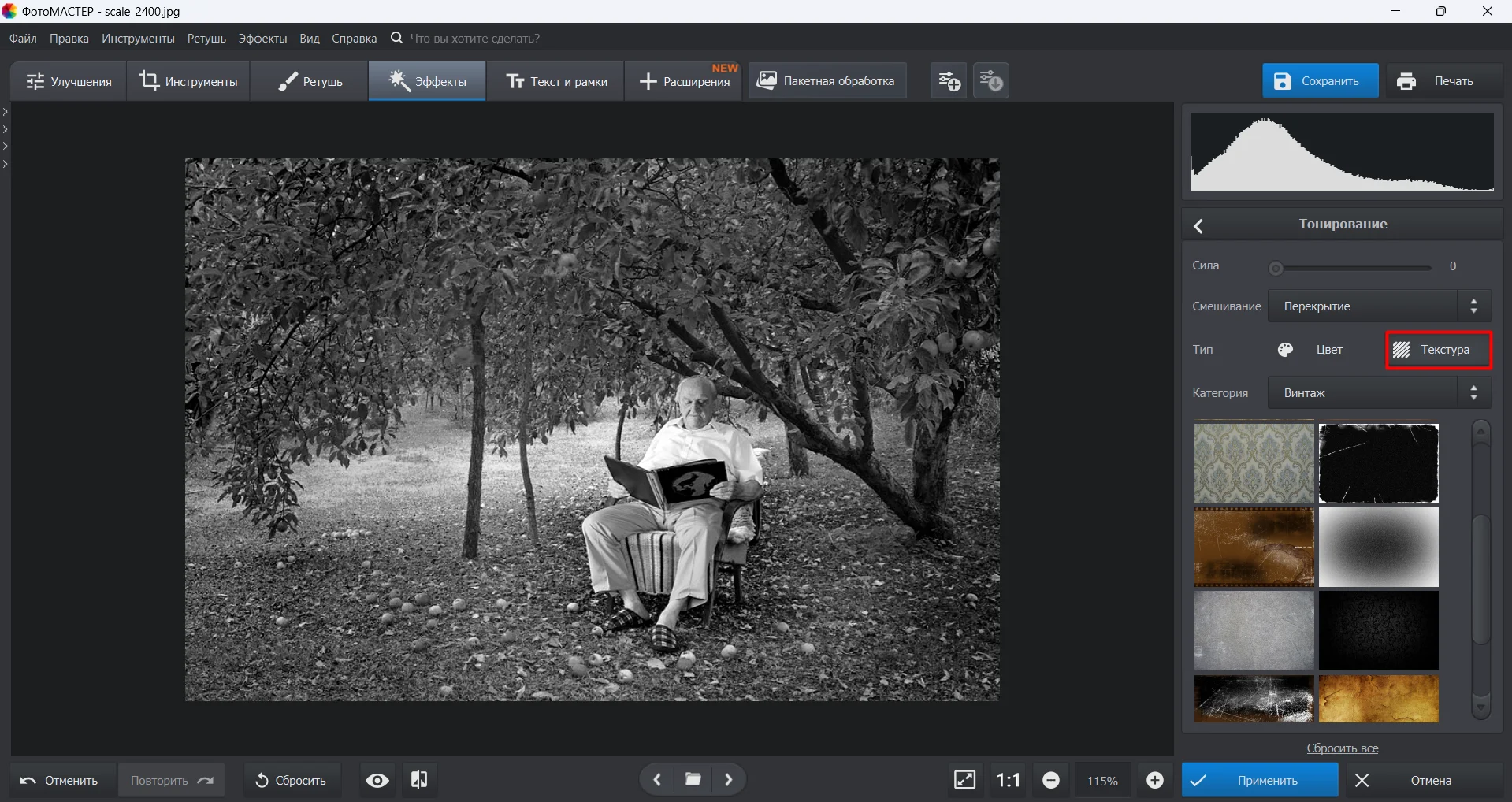The image size is (1512, 802).
Task: Open the Смешивание dropdown Перекрытие
Action: (x=1379, y=306)
